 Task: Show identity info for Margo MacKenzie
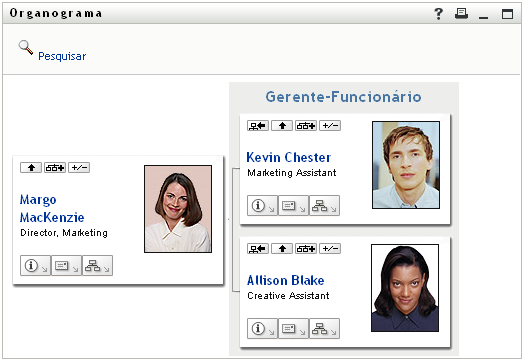click(x=35, y=266)
